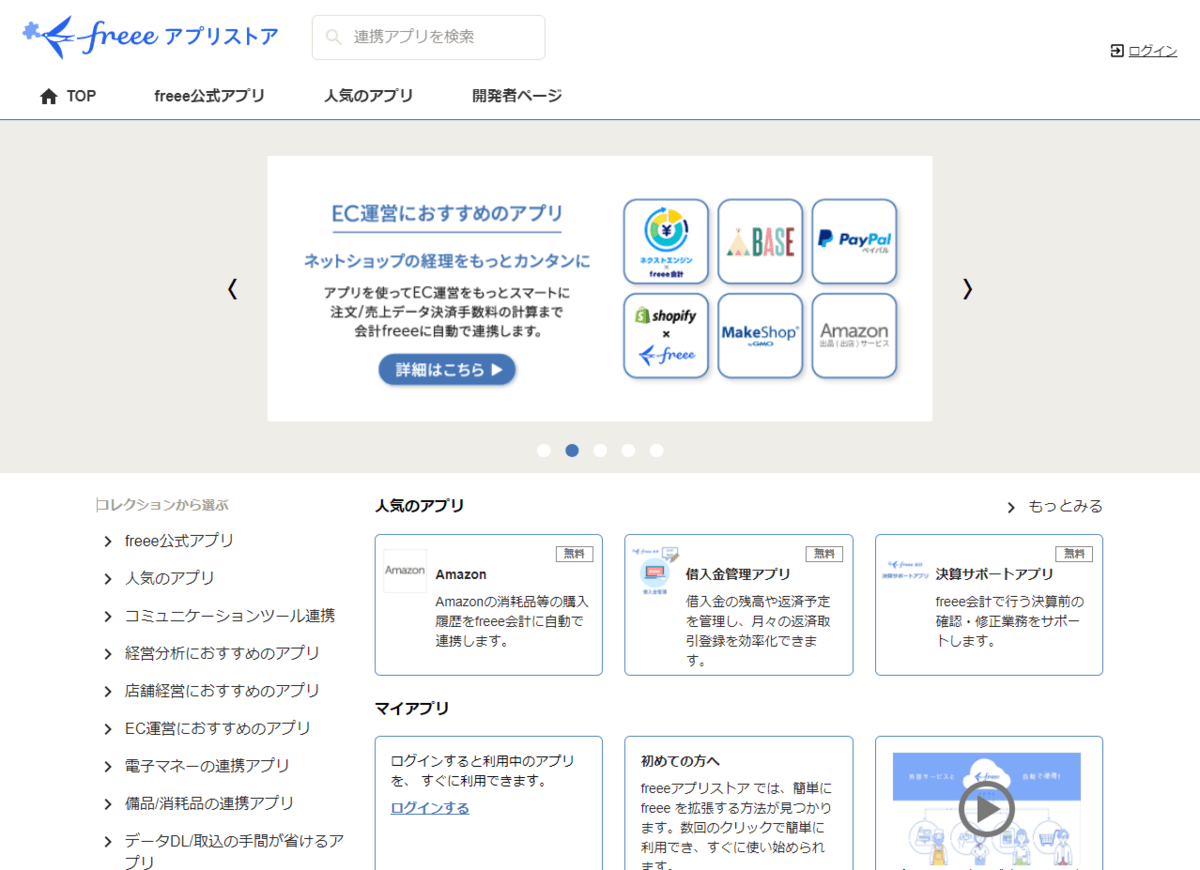Screen dimensions: 1200x870
Task: Open freee公式アプリ collection in sidebar
Action: pyautogui.click(x=180, y=541)
